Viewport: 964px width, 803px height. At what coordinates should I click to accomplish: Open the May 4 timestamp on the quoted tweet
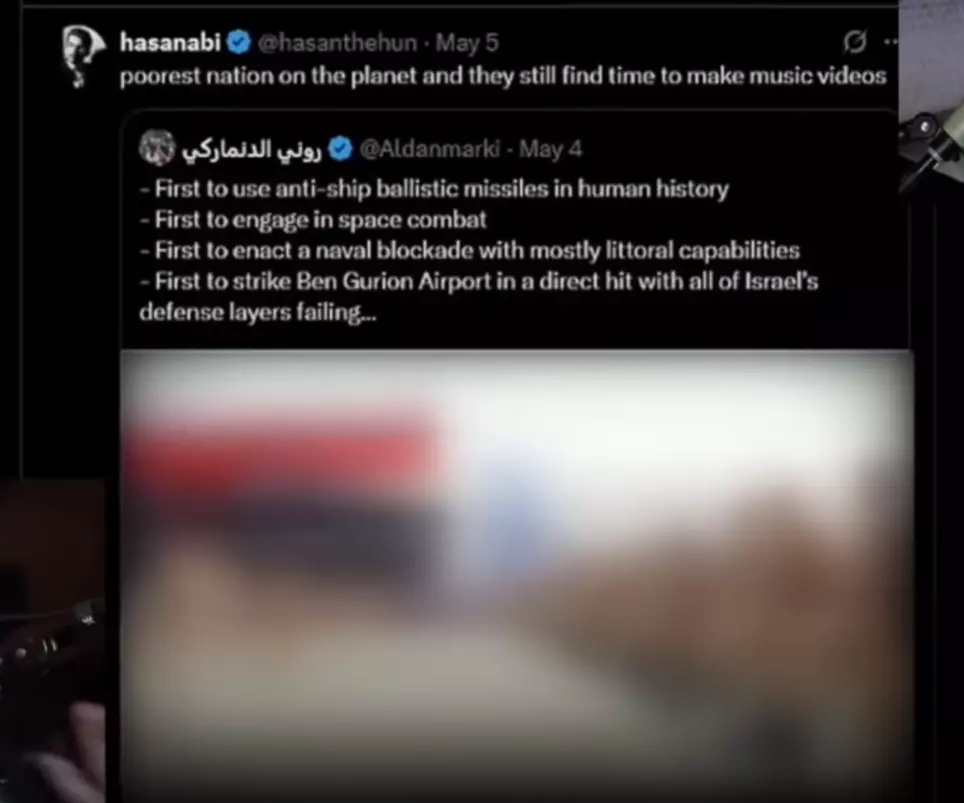(550, 149)
